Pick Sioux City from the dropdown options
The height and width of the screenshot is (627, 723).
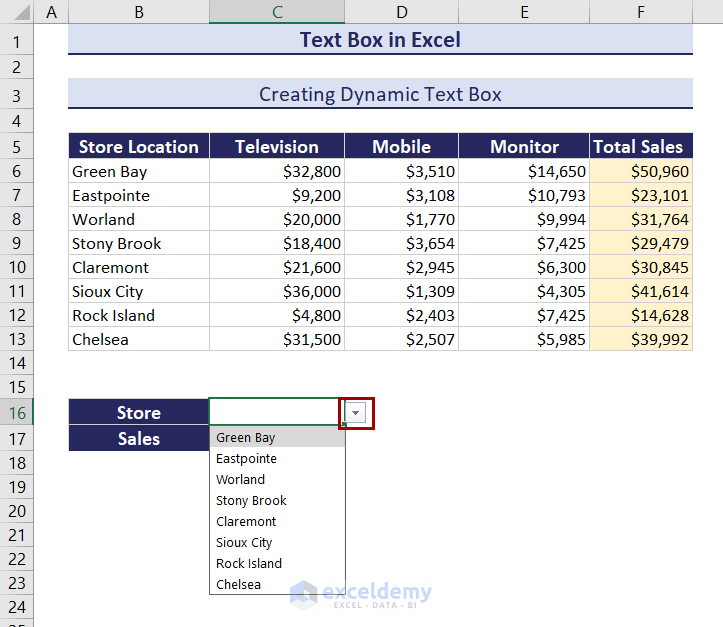244,542
